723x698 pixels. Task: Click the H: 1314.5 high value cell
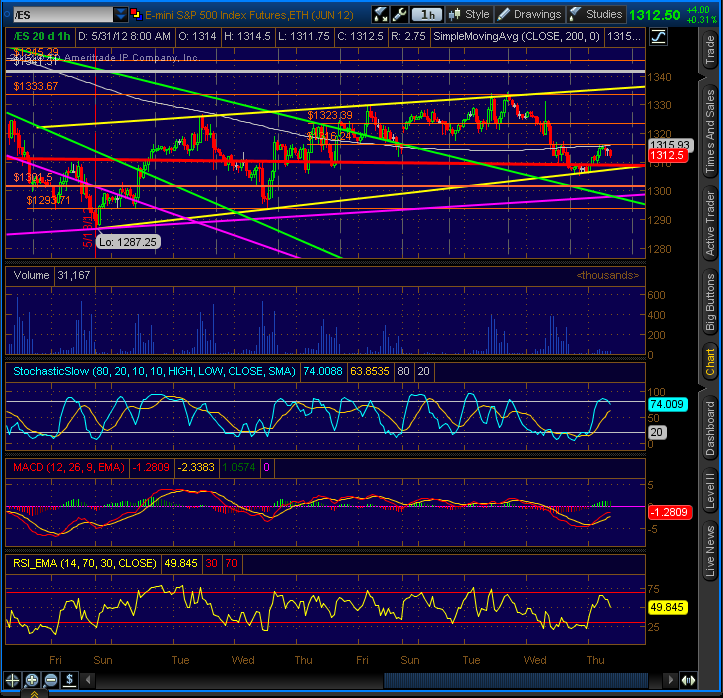click(247, 36)
